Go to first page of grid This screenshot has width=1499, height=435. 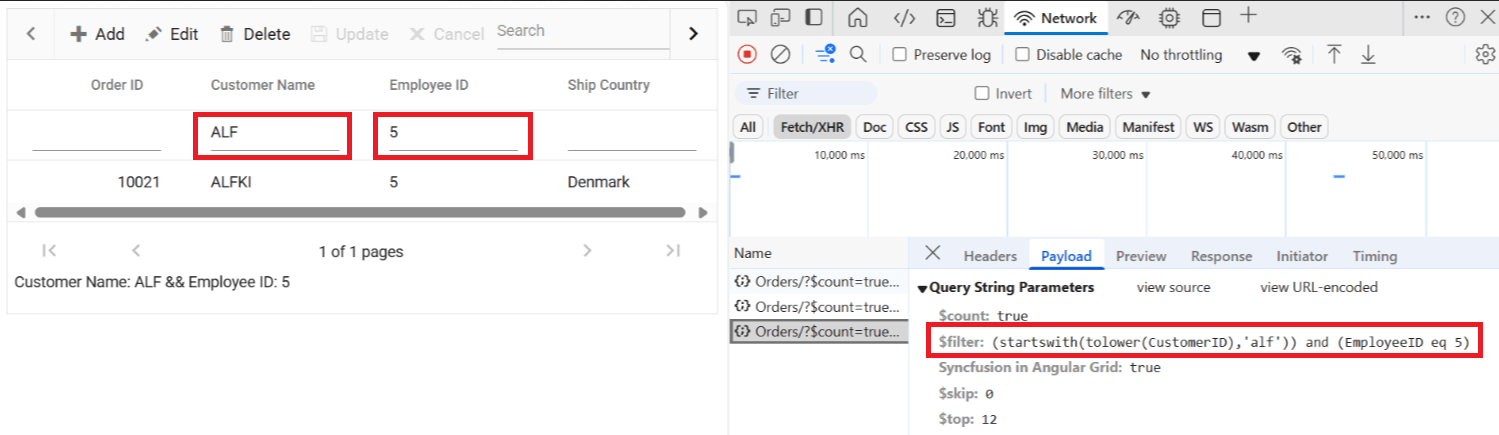(x=49, y=251)
